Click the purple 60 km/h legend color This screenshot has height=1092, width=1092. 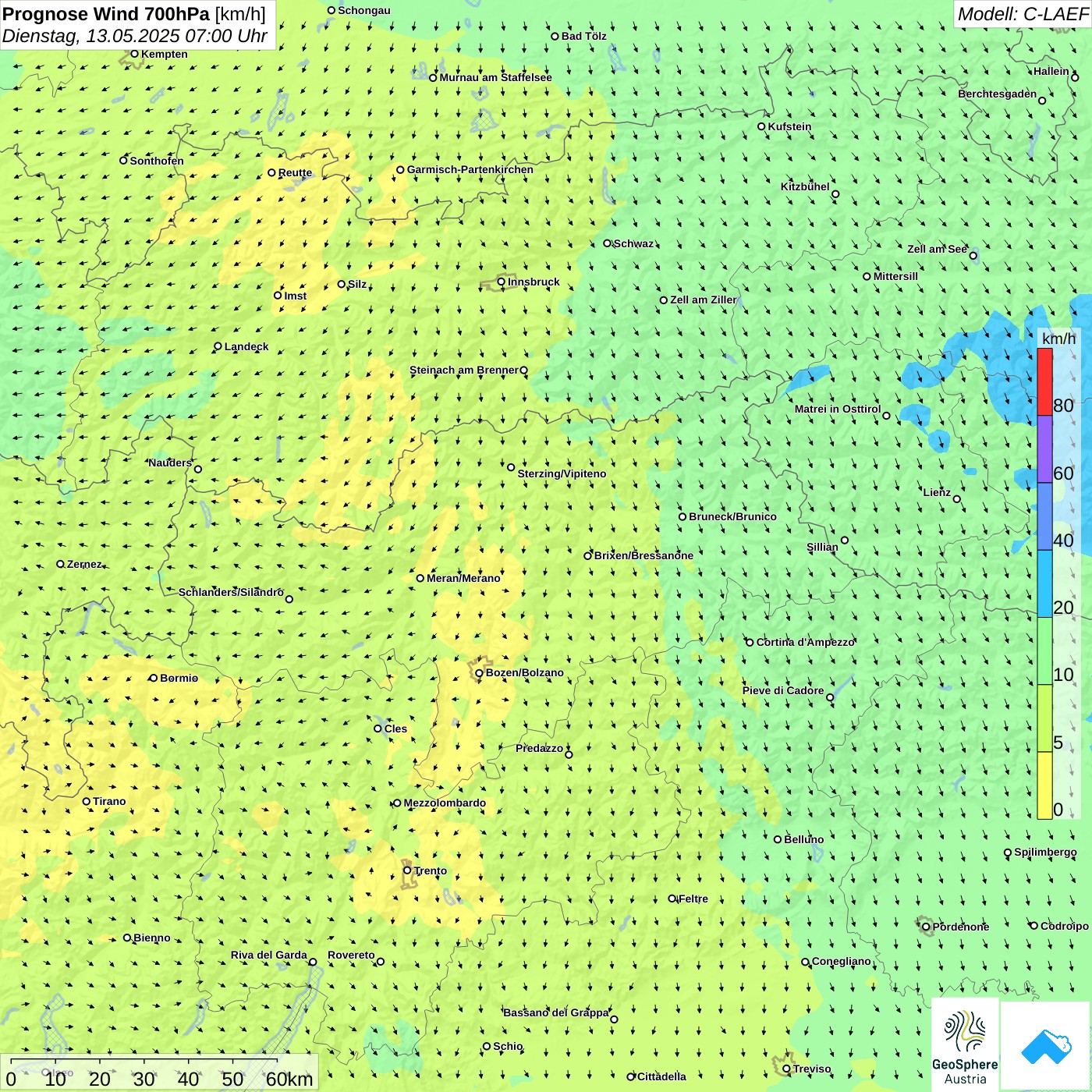[1044, 449]
